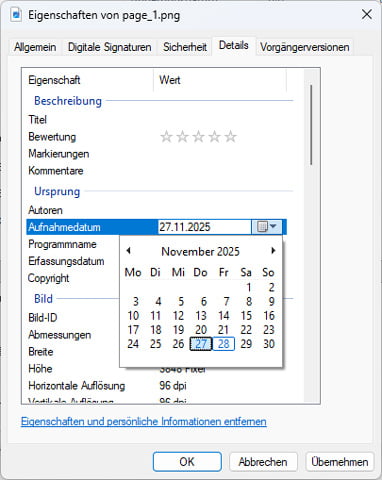Select day 23 in the calendar

(269, 330)
